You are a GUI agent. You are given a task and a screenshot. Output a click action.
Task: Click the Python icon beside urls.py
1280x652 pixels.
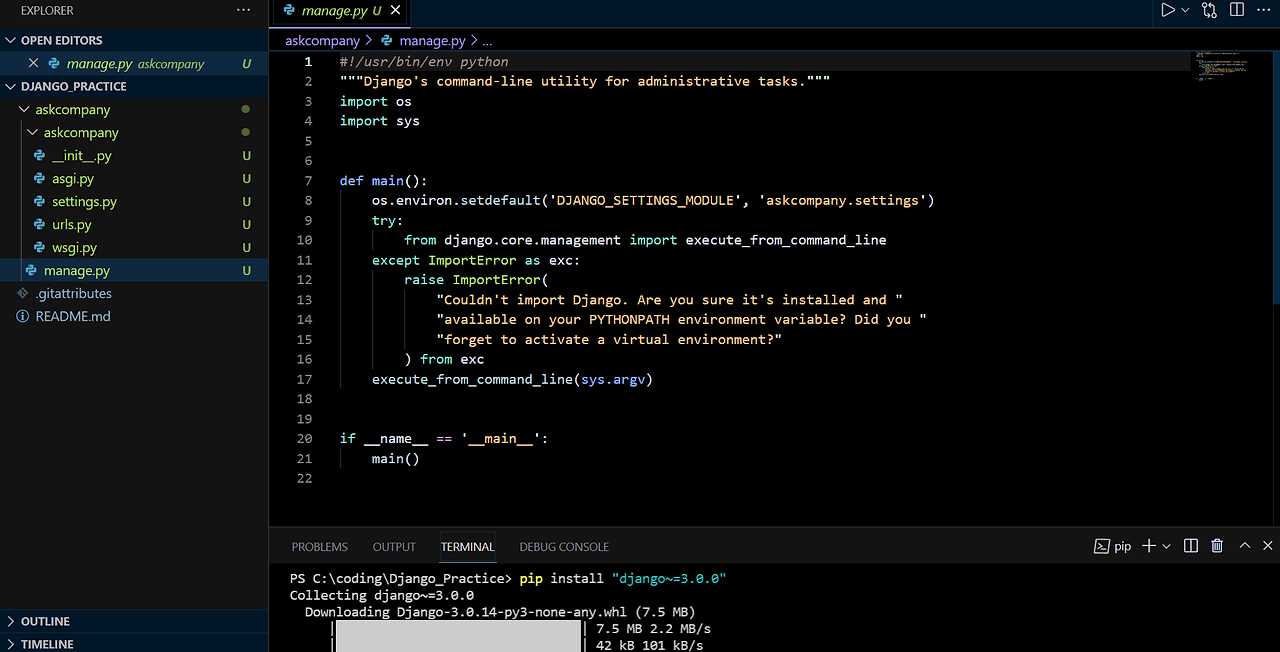tap(40, 224)
